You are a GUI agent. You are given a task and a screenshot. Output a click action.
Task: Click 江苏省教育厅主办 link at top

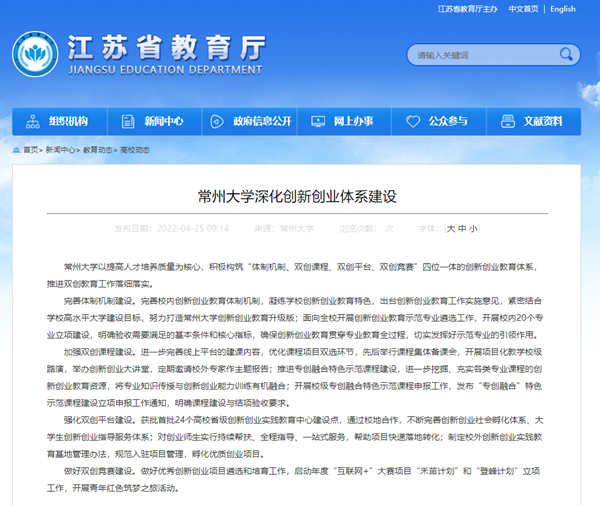pos(468,9)
